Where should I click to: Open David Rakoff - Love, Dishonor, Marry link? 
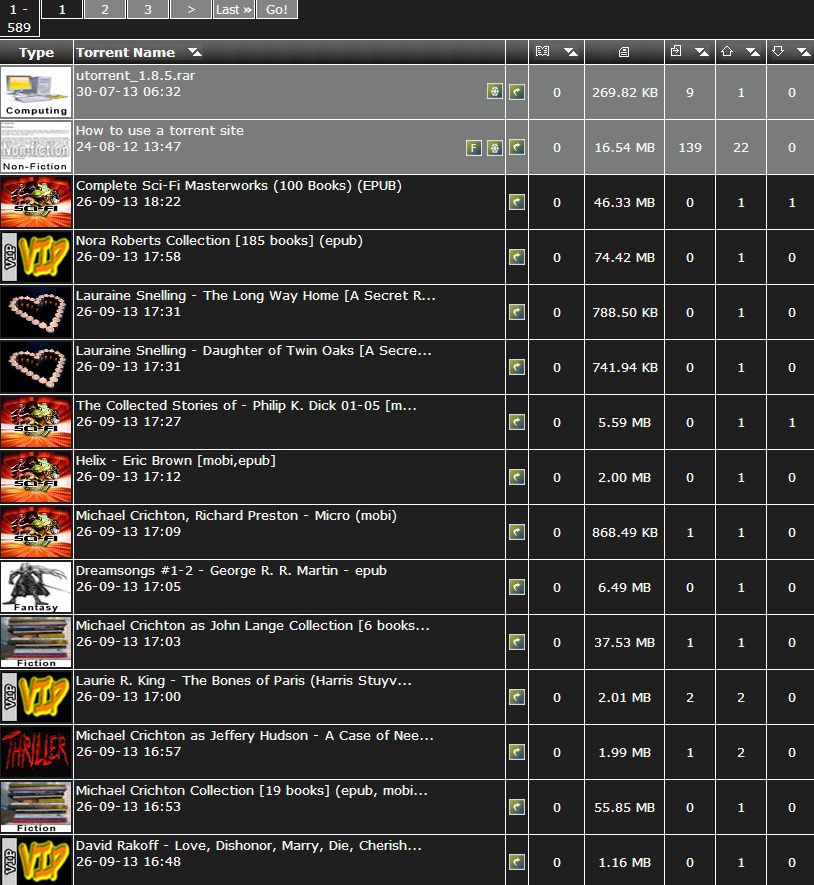coord(248,845)
